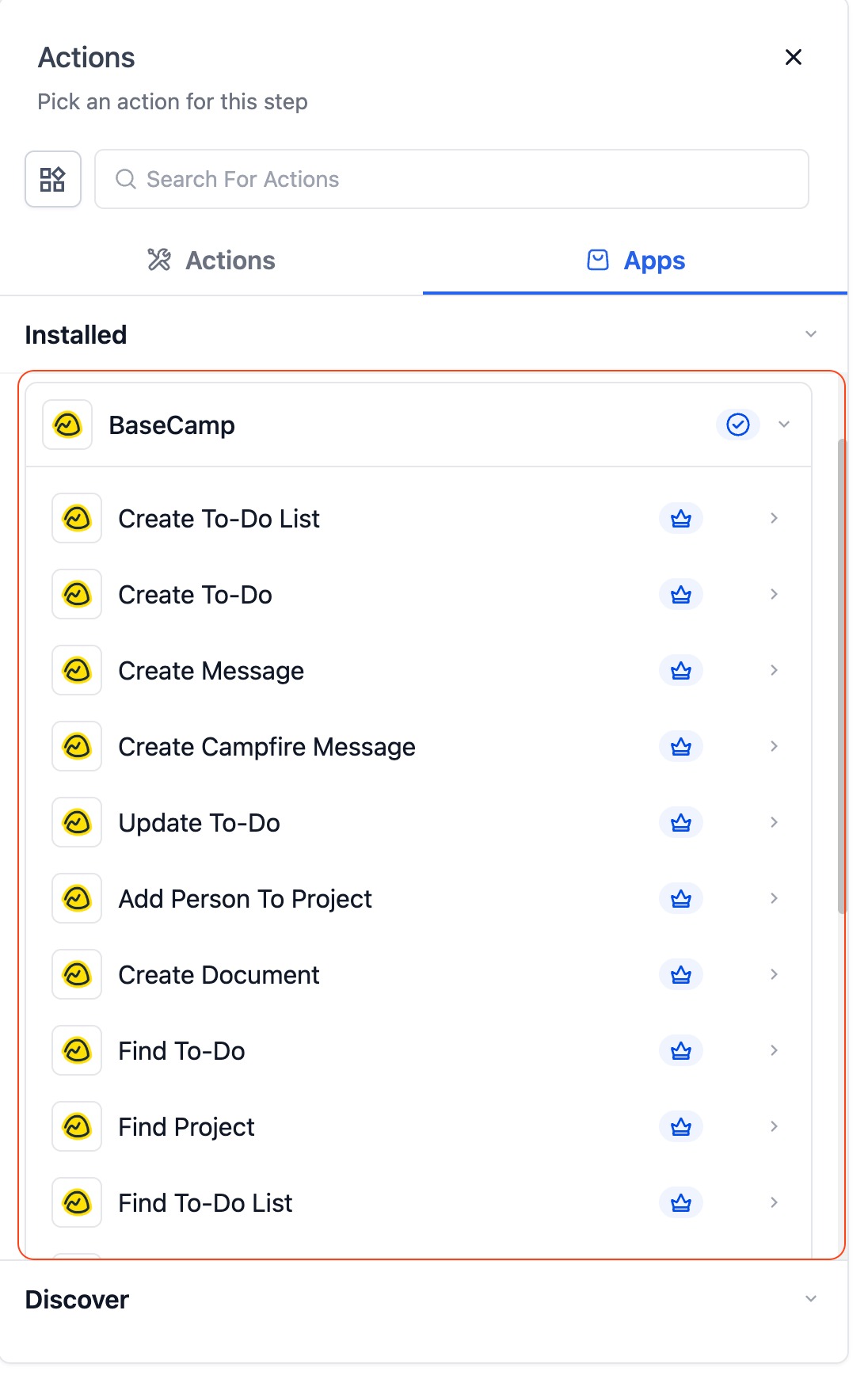
Task: Click the magnifier icon in search field
Action: [x=126, y=179]
